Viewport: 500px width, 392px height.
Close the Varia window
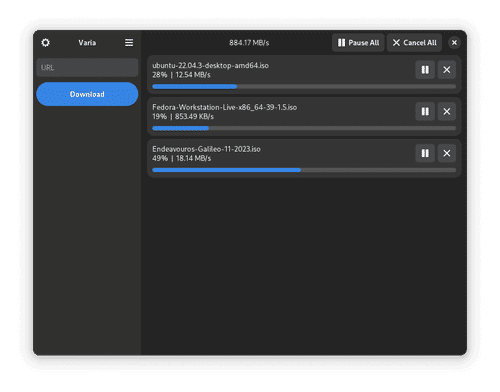click(454, 43)
